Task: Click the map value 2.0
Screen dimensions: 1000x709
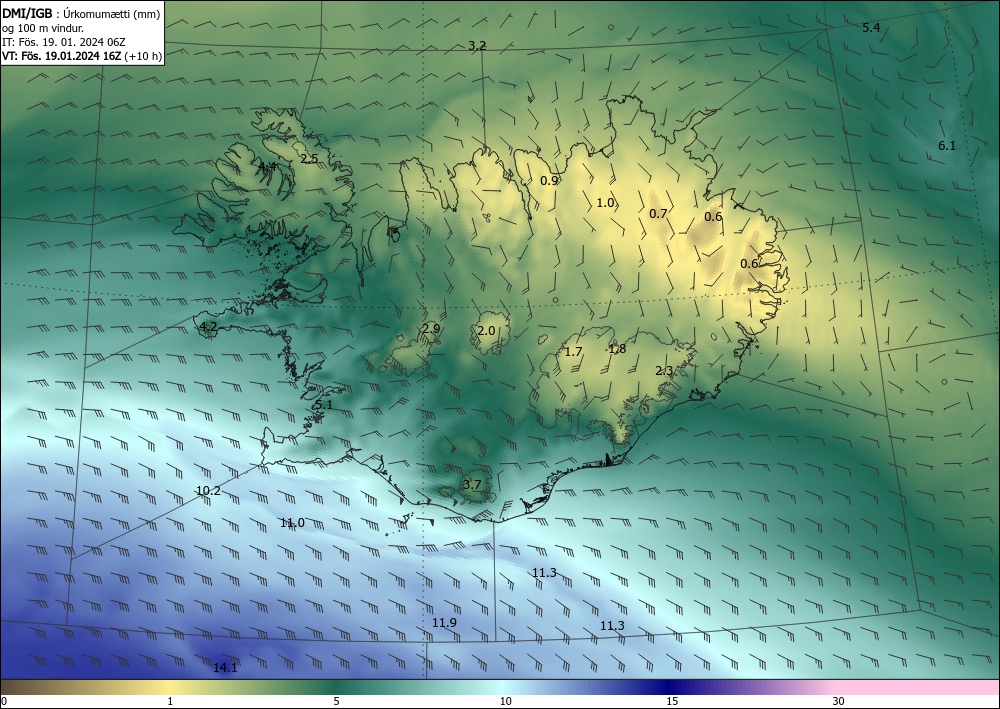Action: [x=486, y=330]
